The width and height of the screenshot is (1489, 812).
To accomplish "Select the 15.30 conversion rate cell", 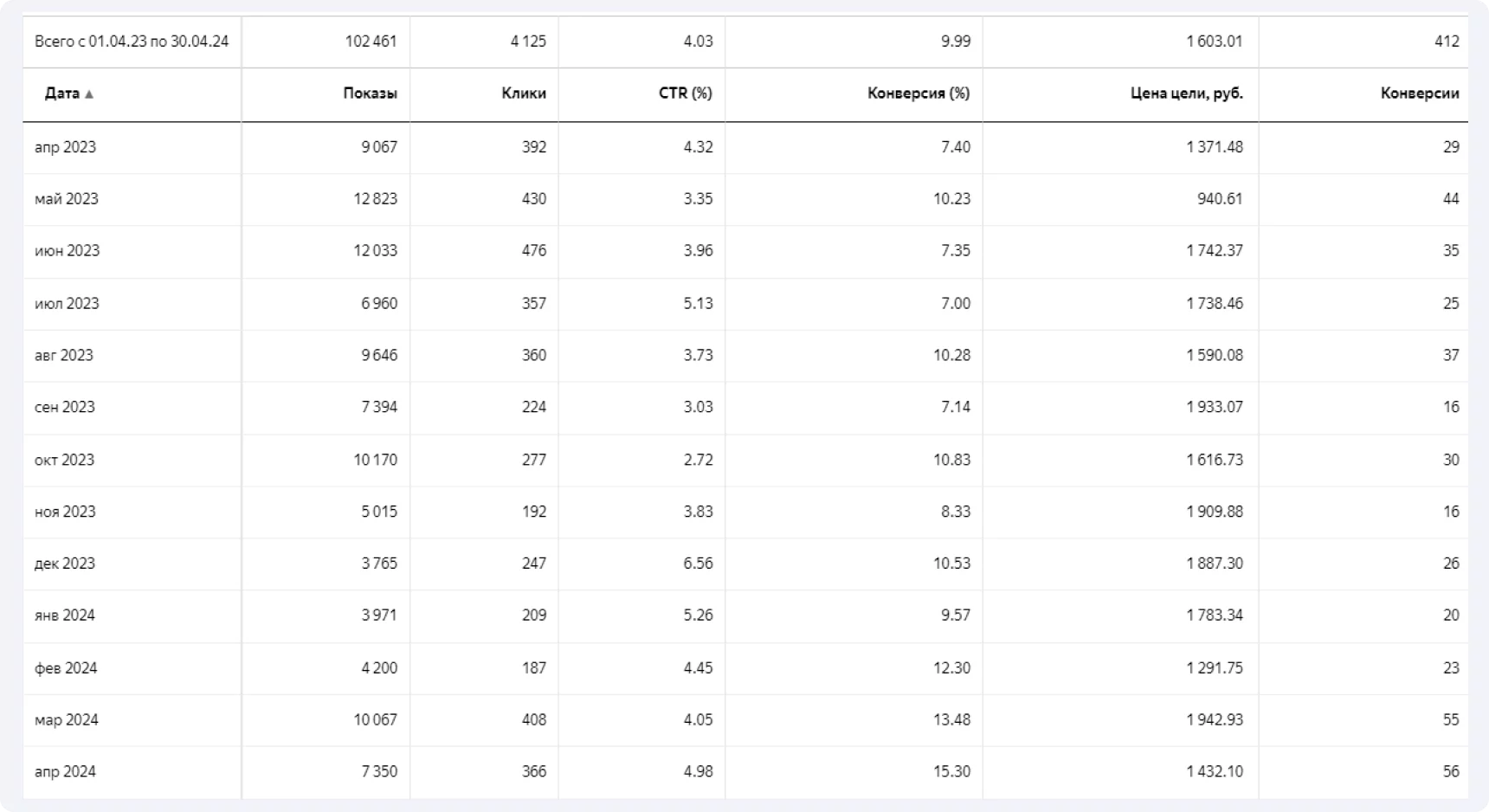I will pos(951,772).
